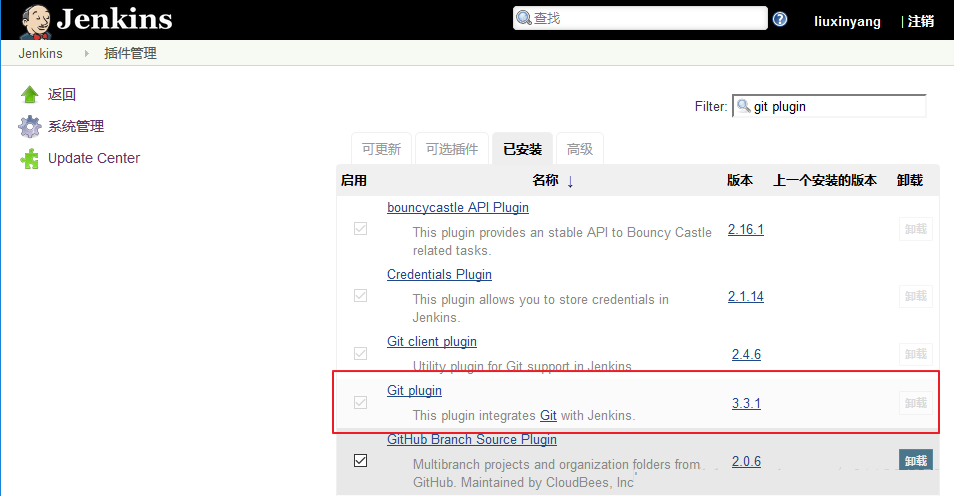The height and width of the screenshot is (496, 954).
Task: Click the header 查找 search field
Action: click(x=640, y=18)
